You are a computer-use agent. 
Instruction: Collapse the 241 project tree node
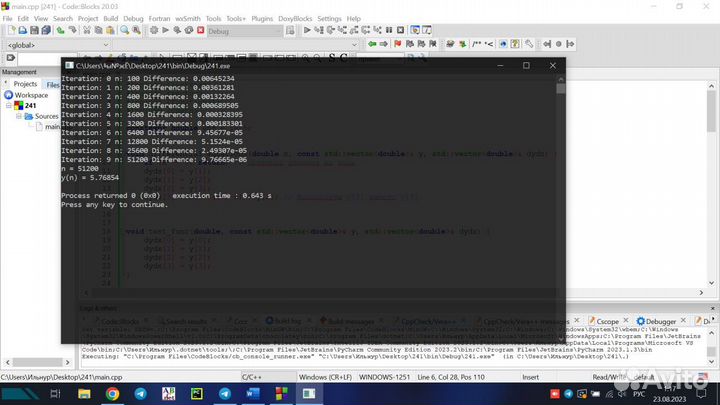point(6,106)
